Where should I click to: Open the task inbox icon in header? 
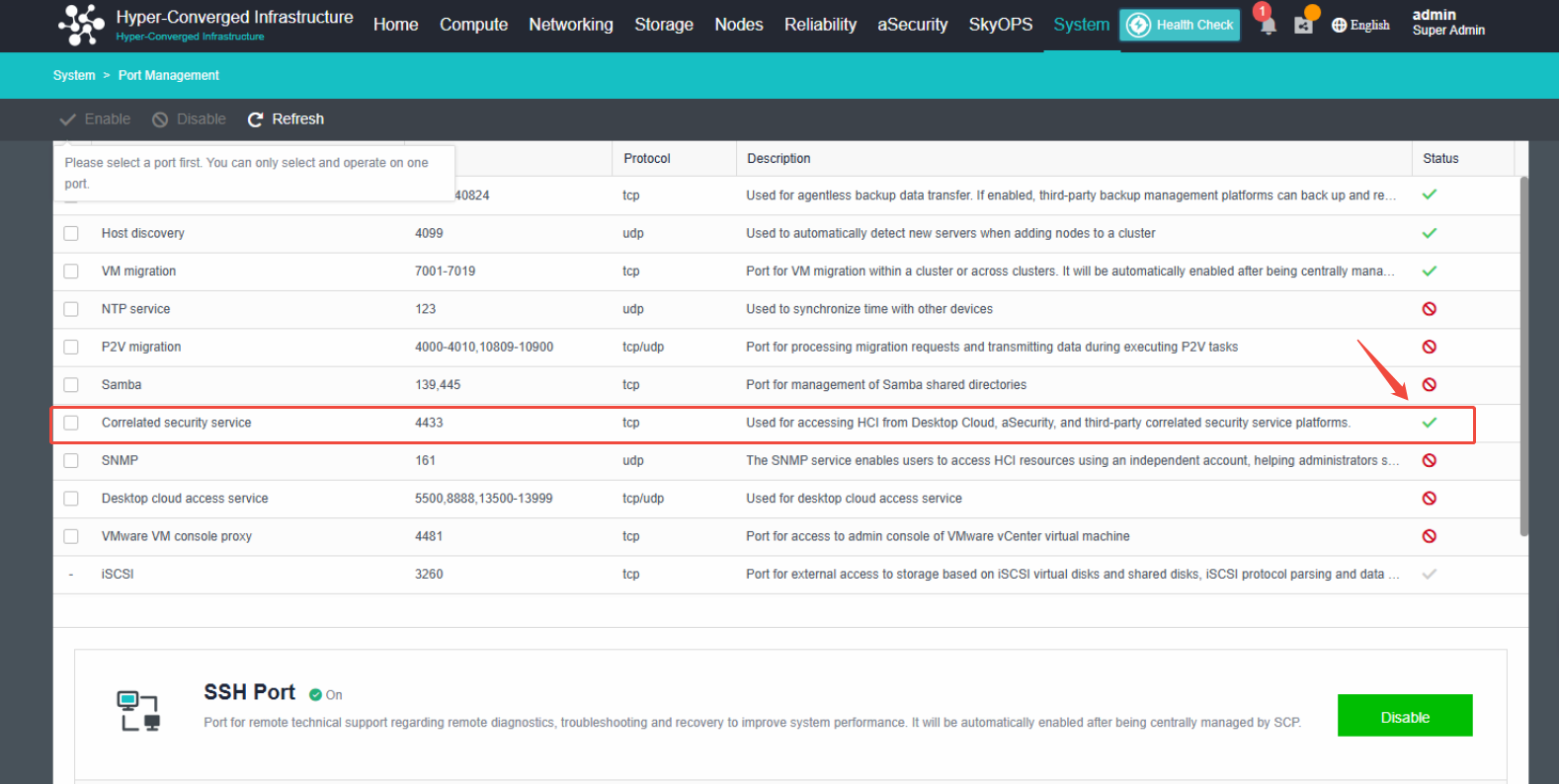(1303, 26)
